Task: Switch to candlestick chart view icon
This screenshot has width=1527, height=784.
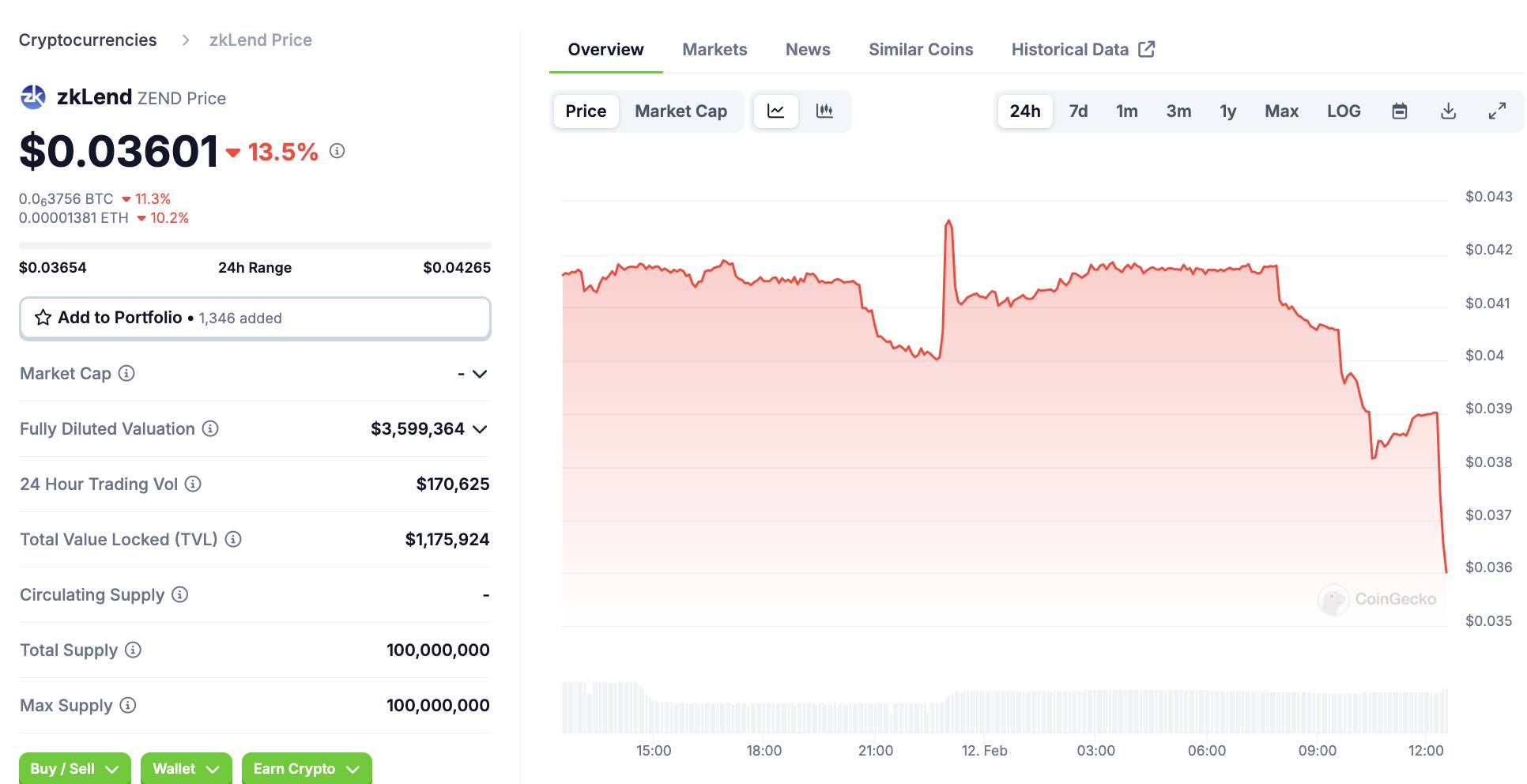Action: (824, 111)
